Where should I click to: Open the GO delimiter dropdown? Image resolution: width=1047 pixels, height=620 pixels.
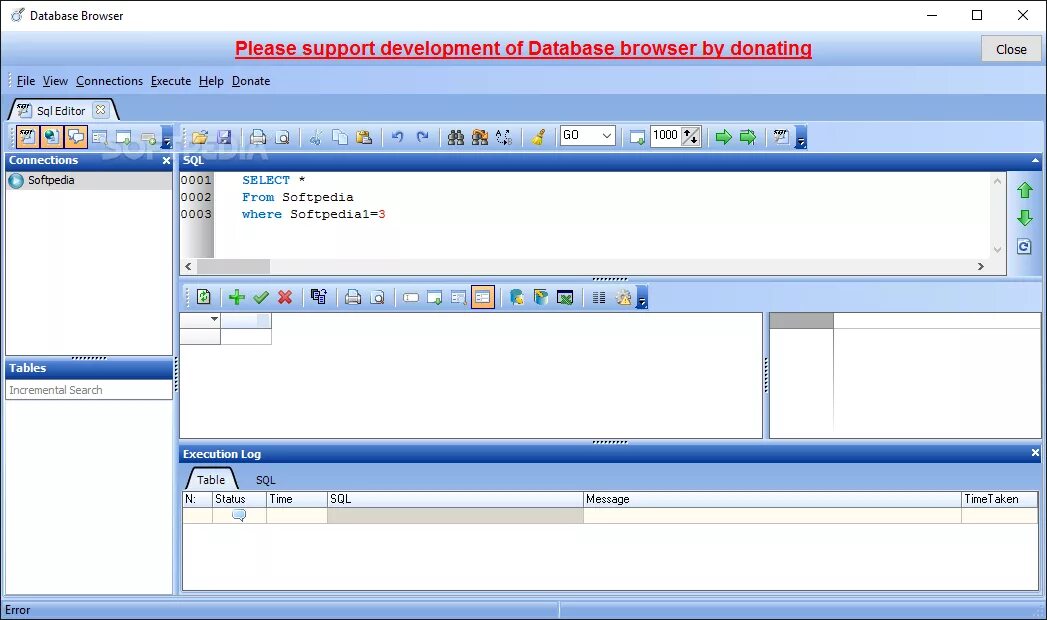point(606,136)
